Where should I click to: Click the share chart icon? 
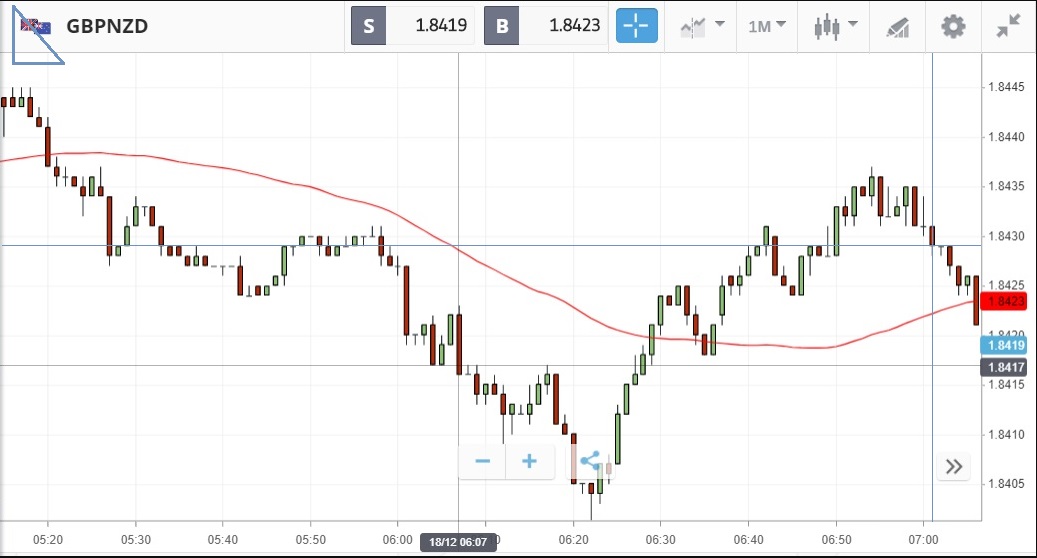point(590,461)
